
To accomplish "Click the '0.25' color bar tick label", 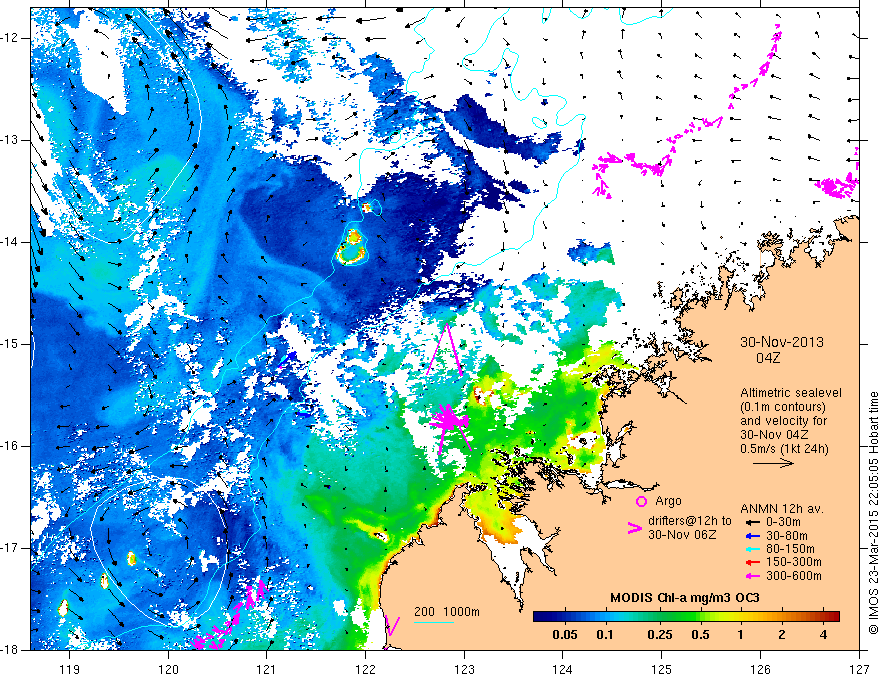I will (x=660, y=635).
